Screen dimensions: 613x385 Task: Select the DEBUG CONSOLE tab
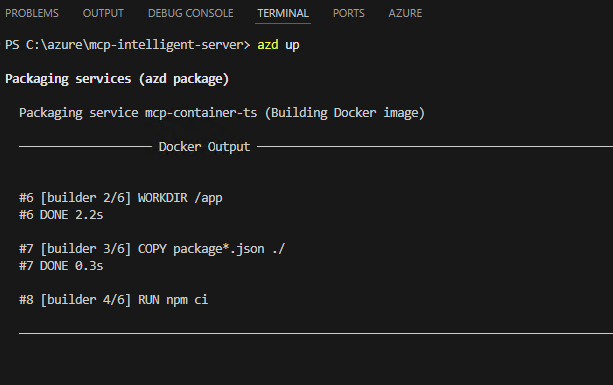pos(191,13)
